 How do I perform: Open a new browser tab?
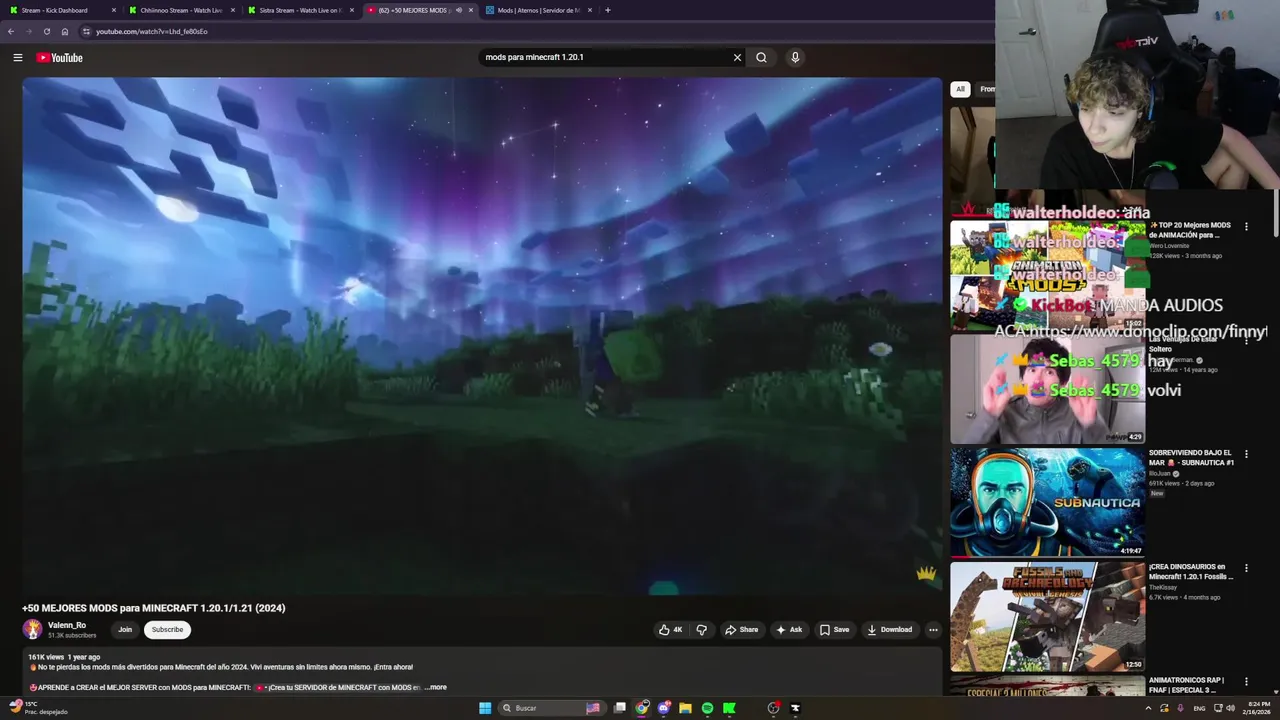[607, 10]
